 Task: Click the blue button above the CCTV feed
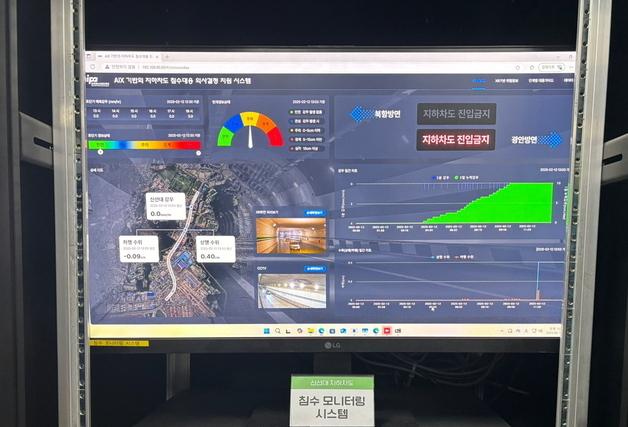[x=313, y=270]
